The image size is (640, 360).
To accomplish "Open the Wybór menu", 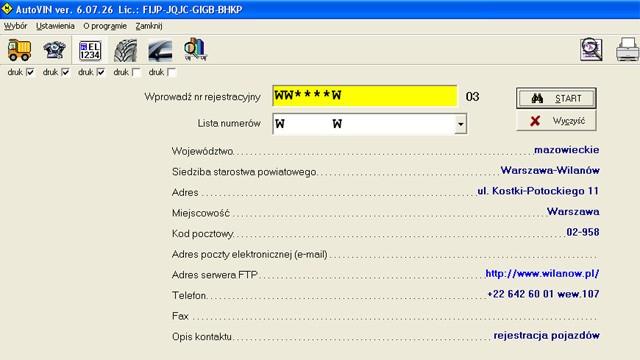I will 16,26.
